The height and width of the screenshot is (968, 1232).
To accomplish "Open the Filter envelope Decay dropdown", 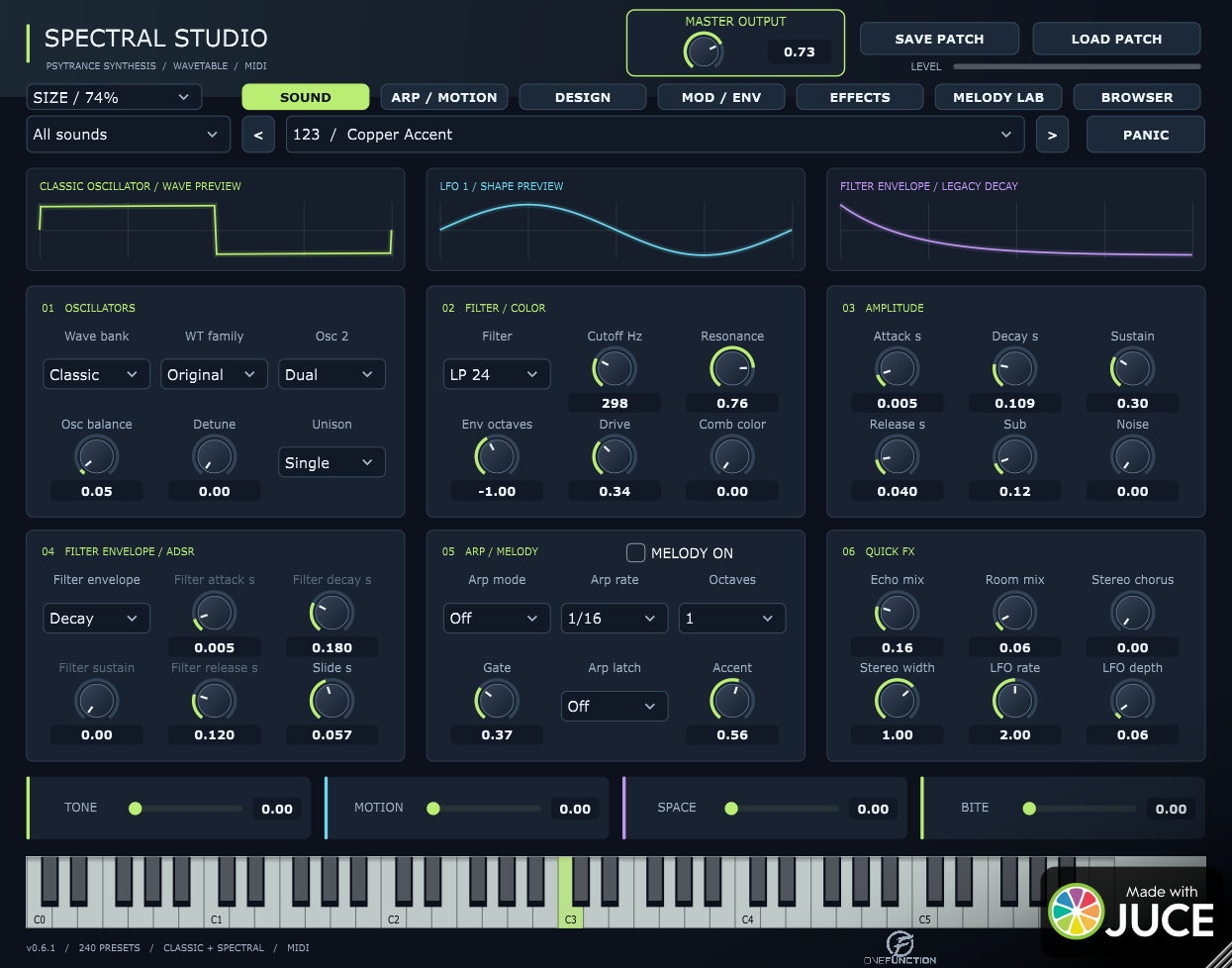I will tap(97, 618).
